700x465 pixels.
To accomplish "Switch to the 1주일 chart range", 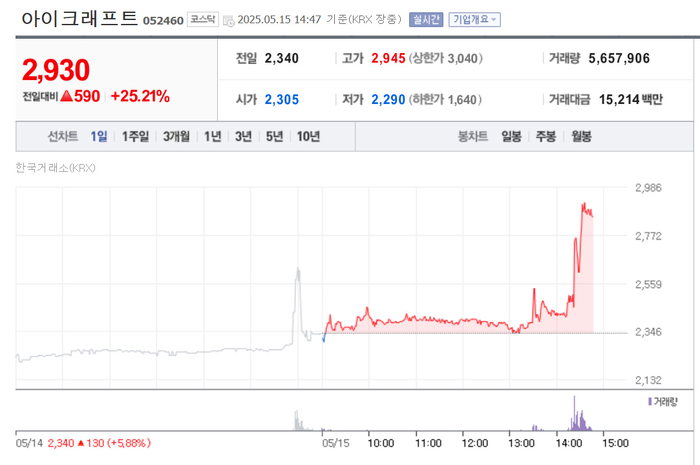I will point(135,137).
